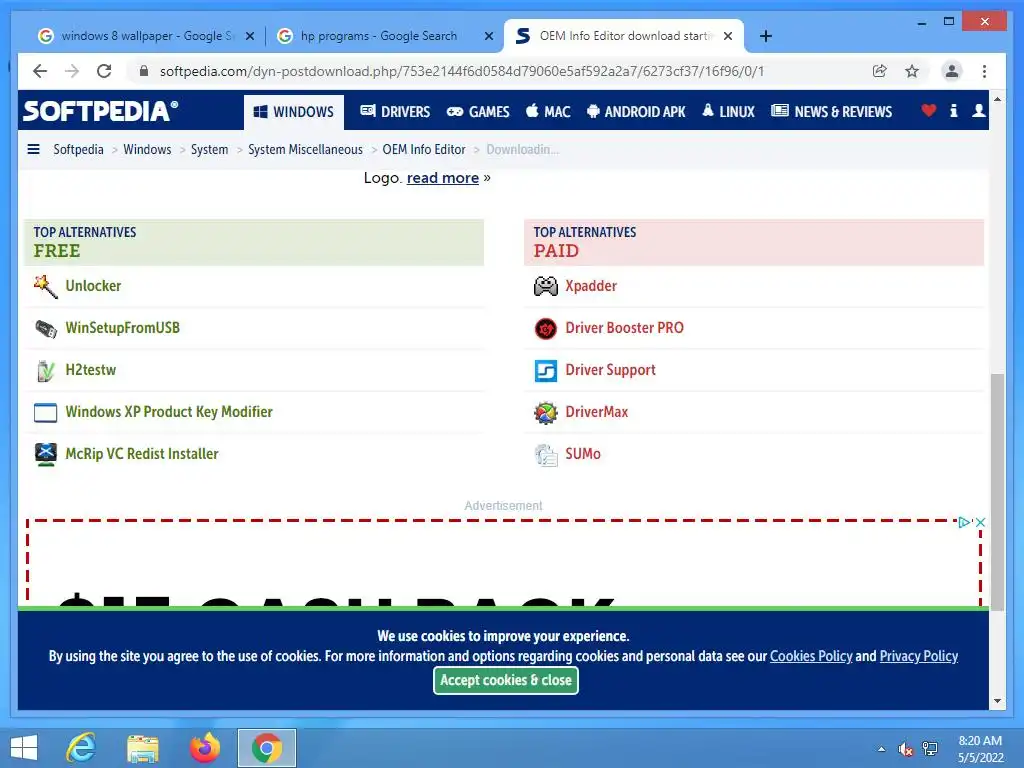
Task: Go forward to the next page
Action: pos(72,71)
